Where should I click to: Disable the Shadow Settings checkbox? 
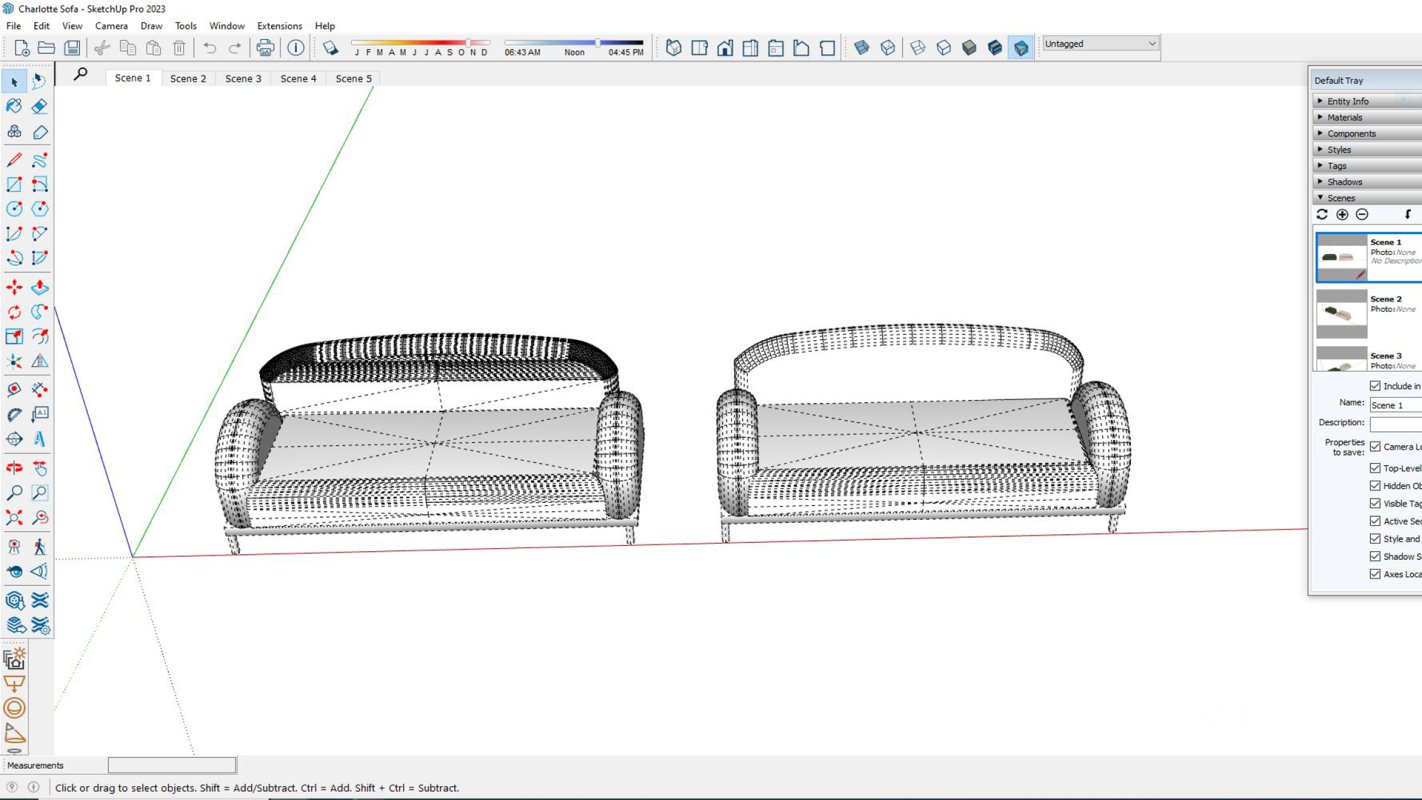tap(1375, 556)
